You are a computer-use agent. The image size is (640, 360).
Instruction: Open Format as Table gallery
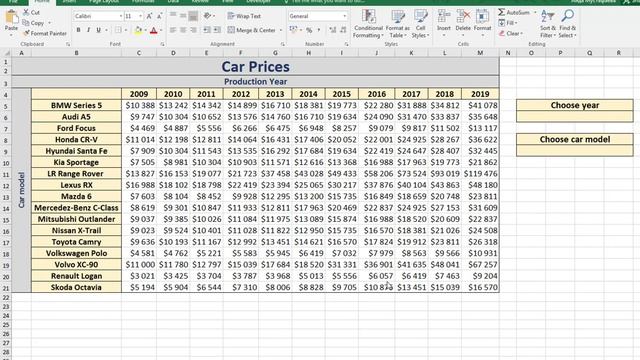coord(398,24)
